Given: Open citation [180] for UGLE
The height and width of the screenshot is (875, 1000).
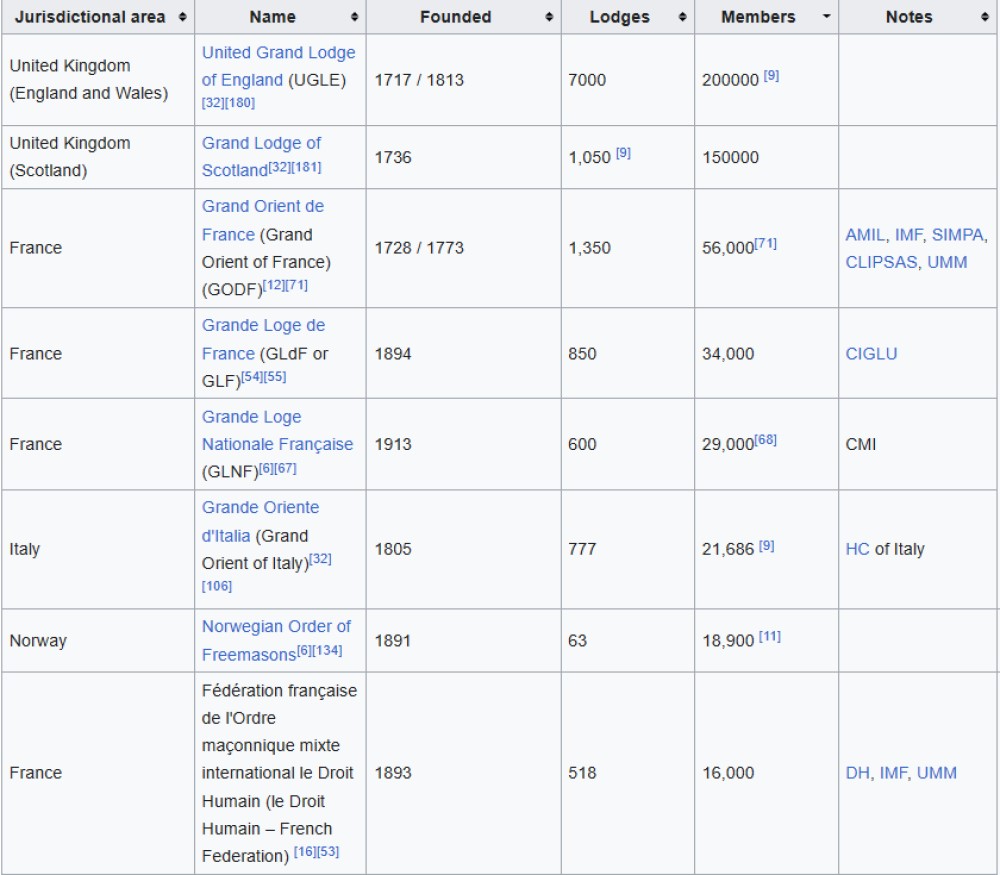Looking at the screenshot, I should [240, 103].
